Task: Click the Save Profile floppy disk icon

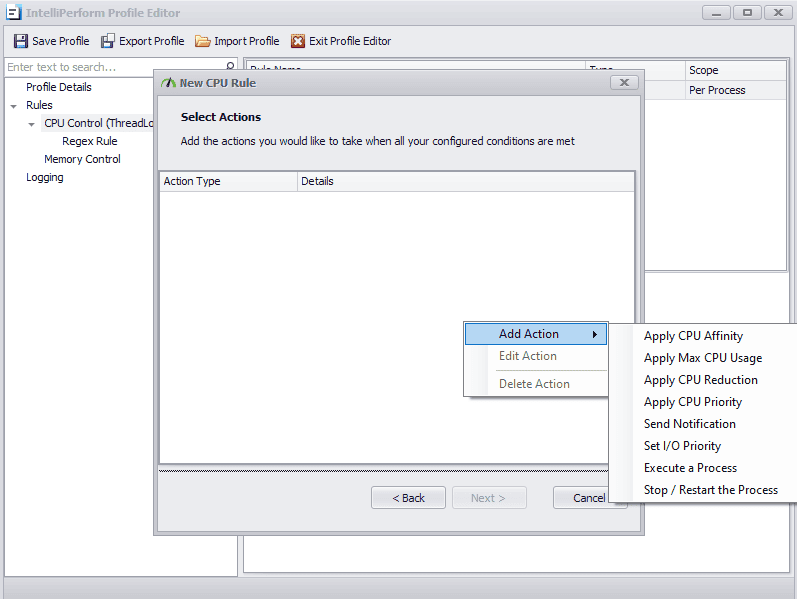Action: click(20, 41)
